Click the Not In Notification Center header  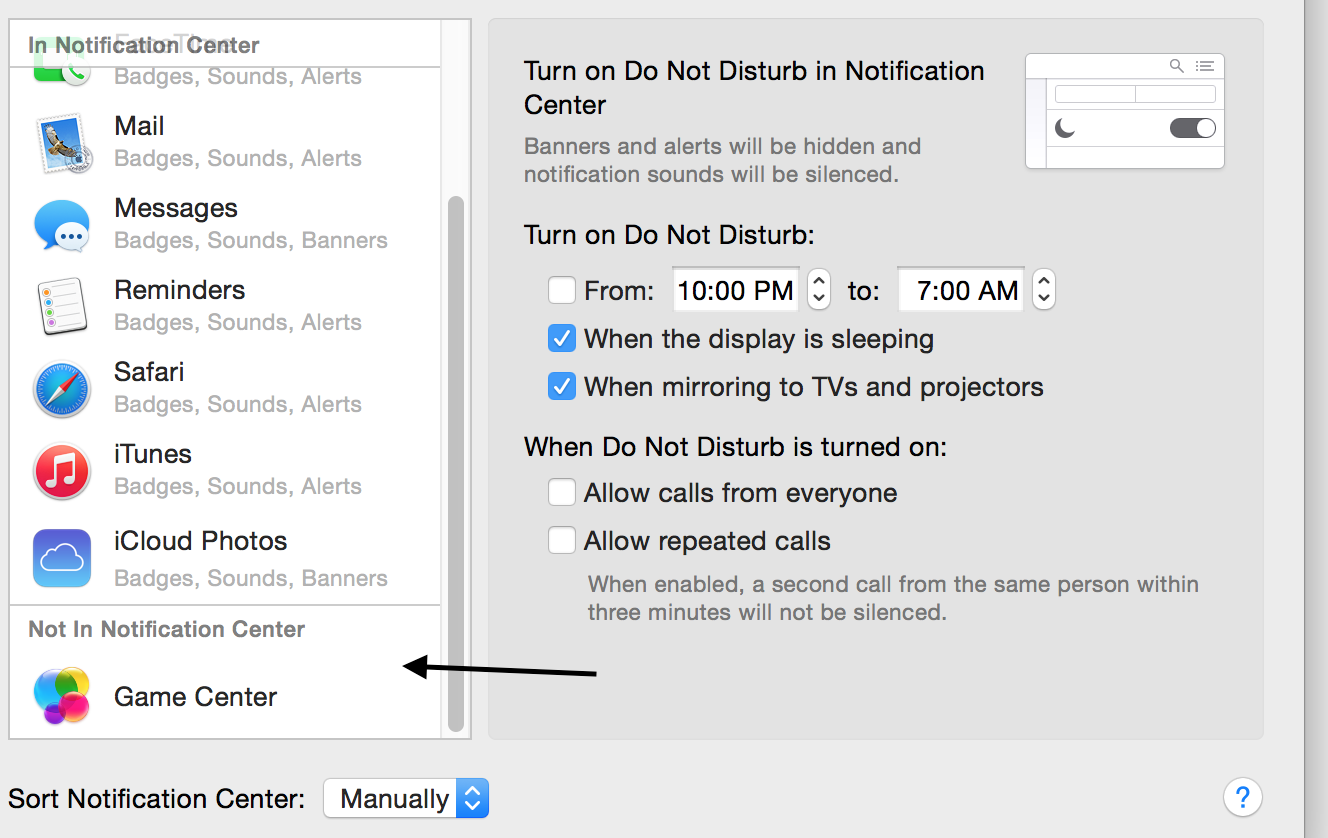[167, 629]
